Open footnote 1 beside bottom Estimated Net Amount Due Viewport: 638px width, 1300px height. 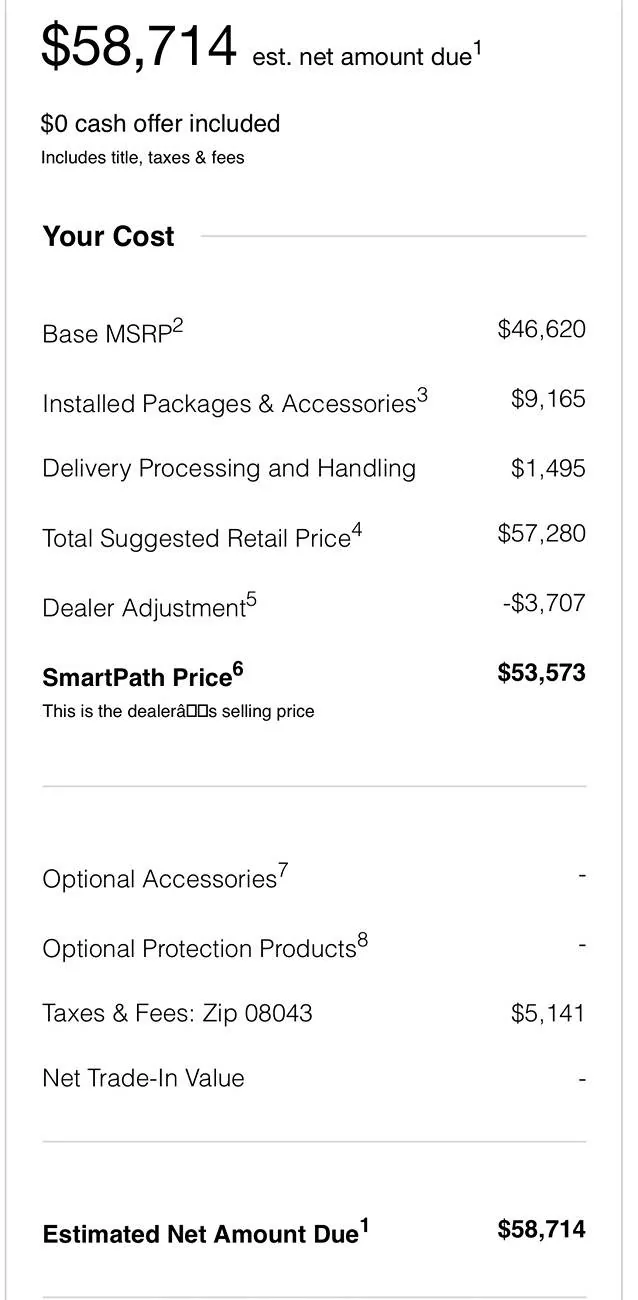coord(364,1226)
